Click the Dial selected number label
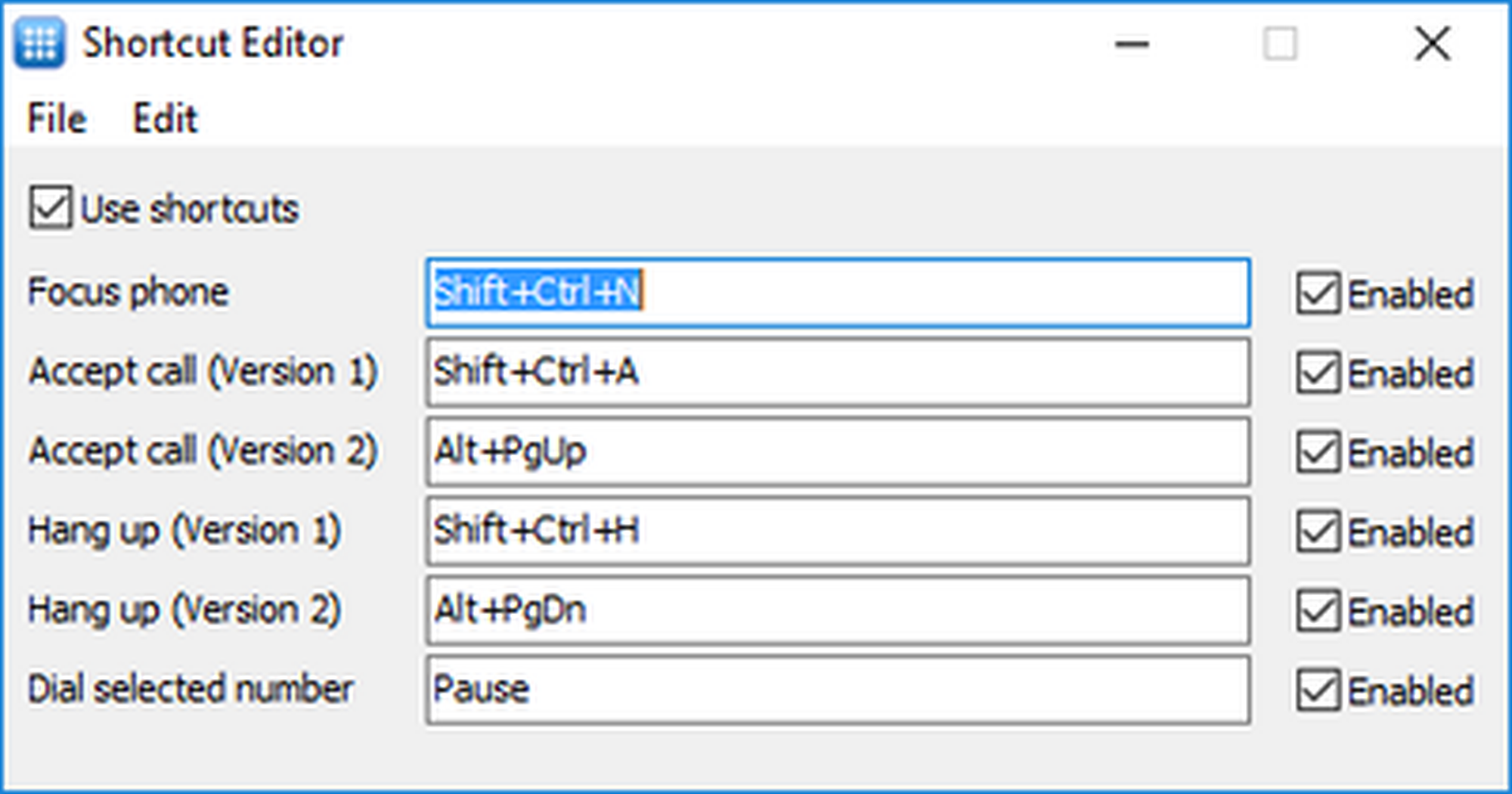 point(191,690)
